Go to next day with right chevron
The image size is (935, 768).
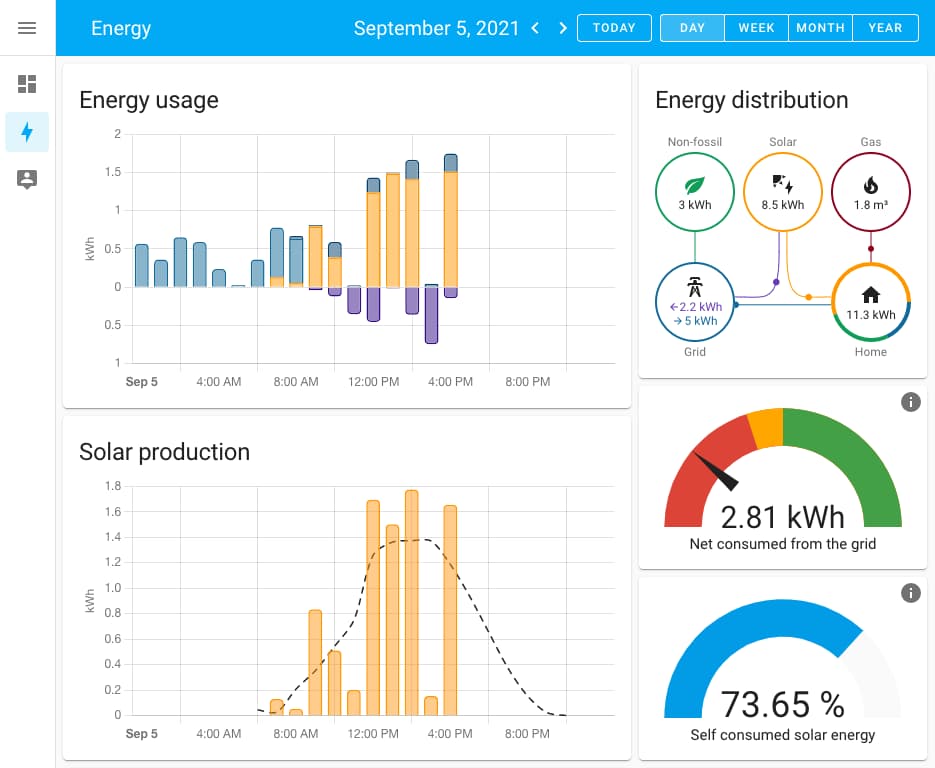(x=563, y=28)
